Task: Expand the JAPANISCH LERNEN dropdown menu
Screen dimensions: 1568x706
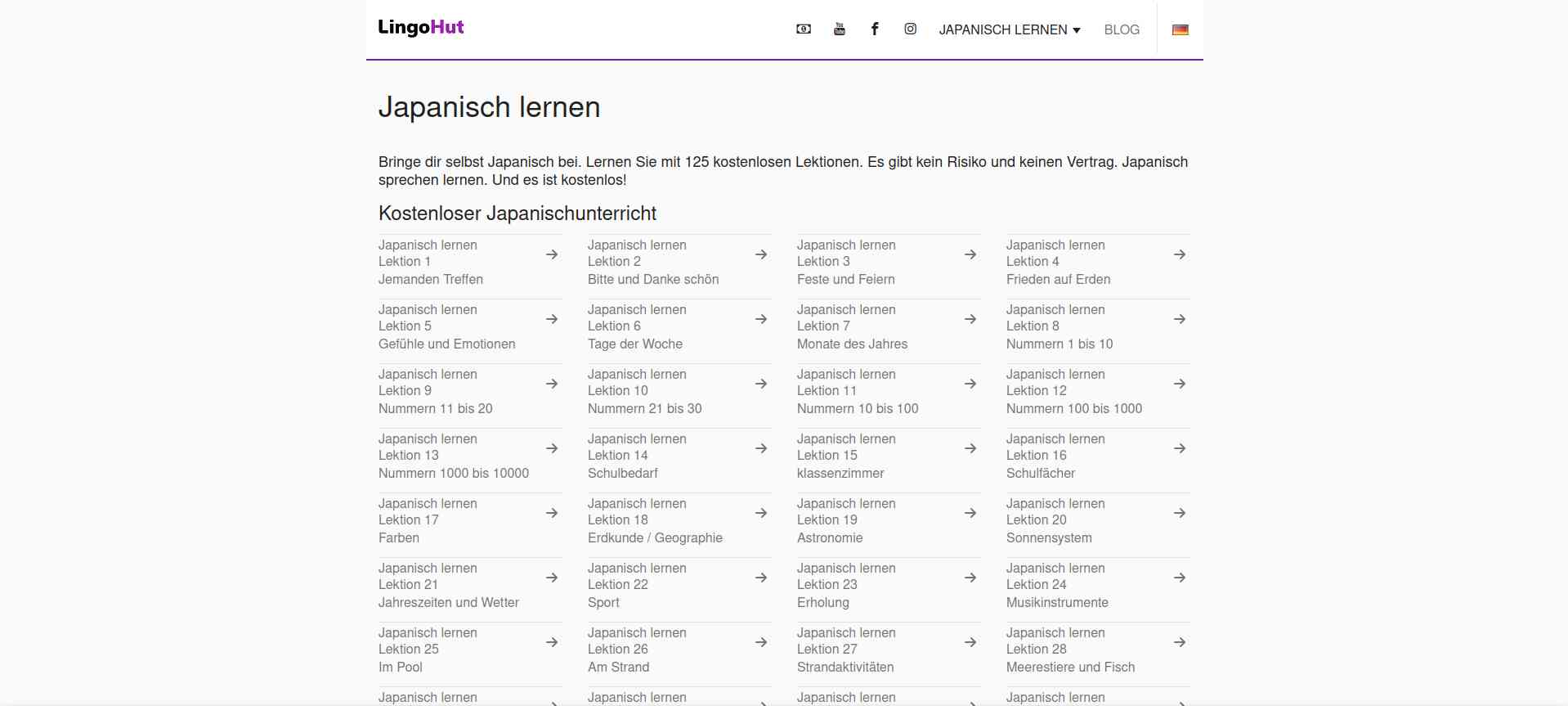Action: point(1009,30)
